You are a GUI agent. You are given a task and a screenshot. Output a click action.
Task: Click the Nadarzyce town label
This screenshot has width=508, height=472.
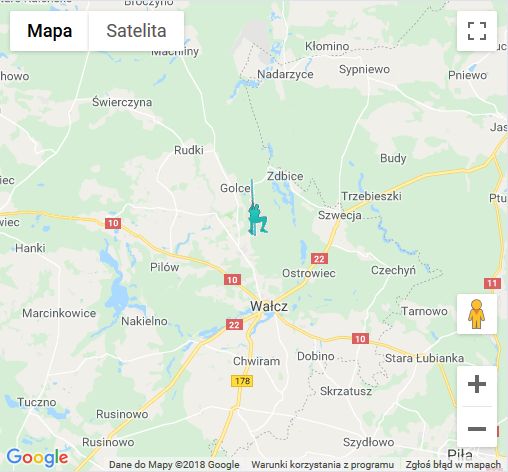(x=285, y=74)
